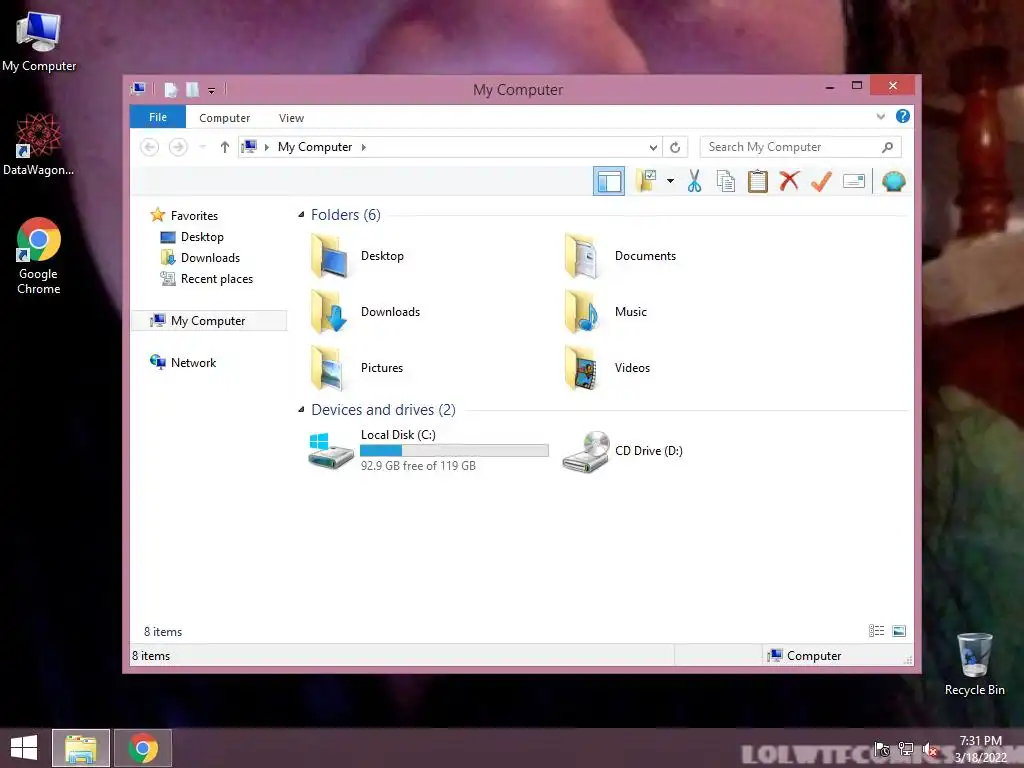
Task: Click the orange checkmark Properties icon
Action: pyautogui.click(x=821, y=181)
